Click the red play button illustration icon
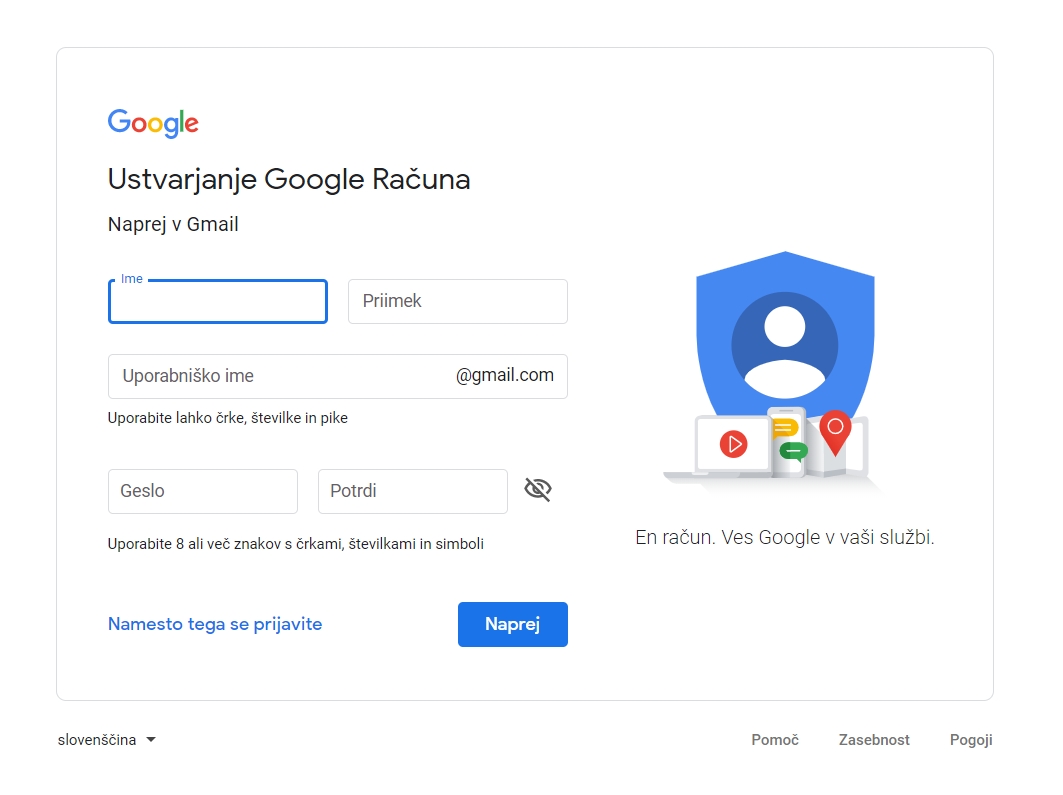 (733, 442)
